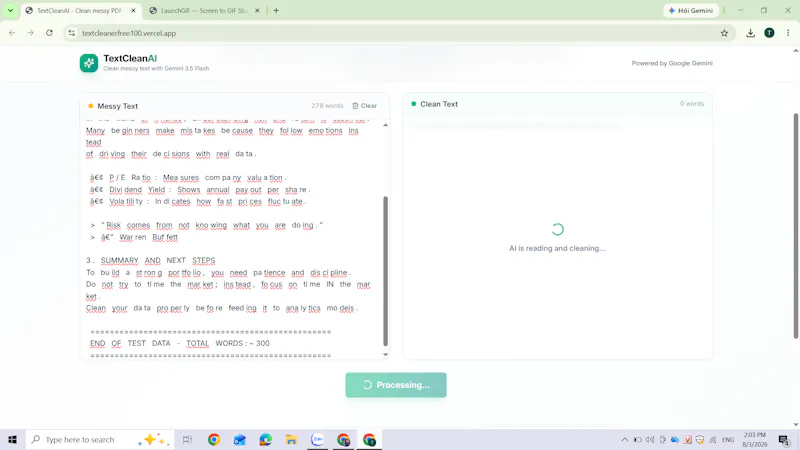Click the messy text scrollbar thumb

385,271
